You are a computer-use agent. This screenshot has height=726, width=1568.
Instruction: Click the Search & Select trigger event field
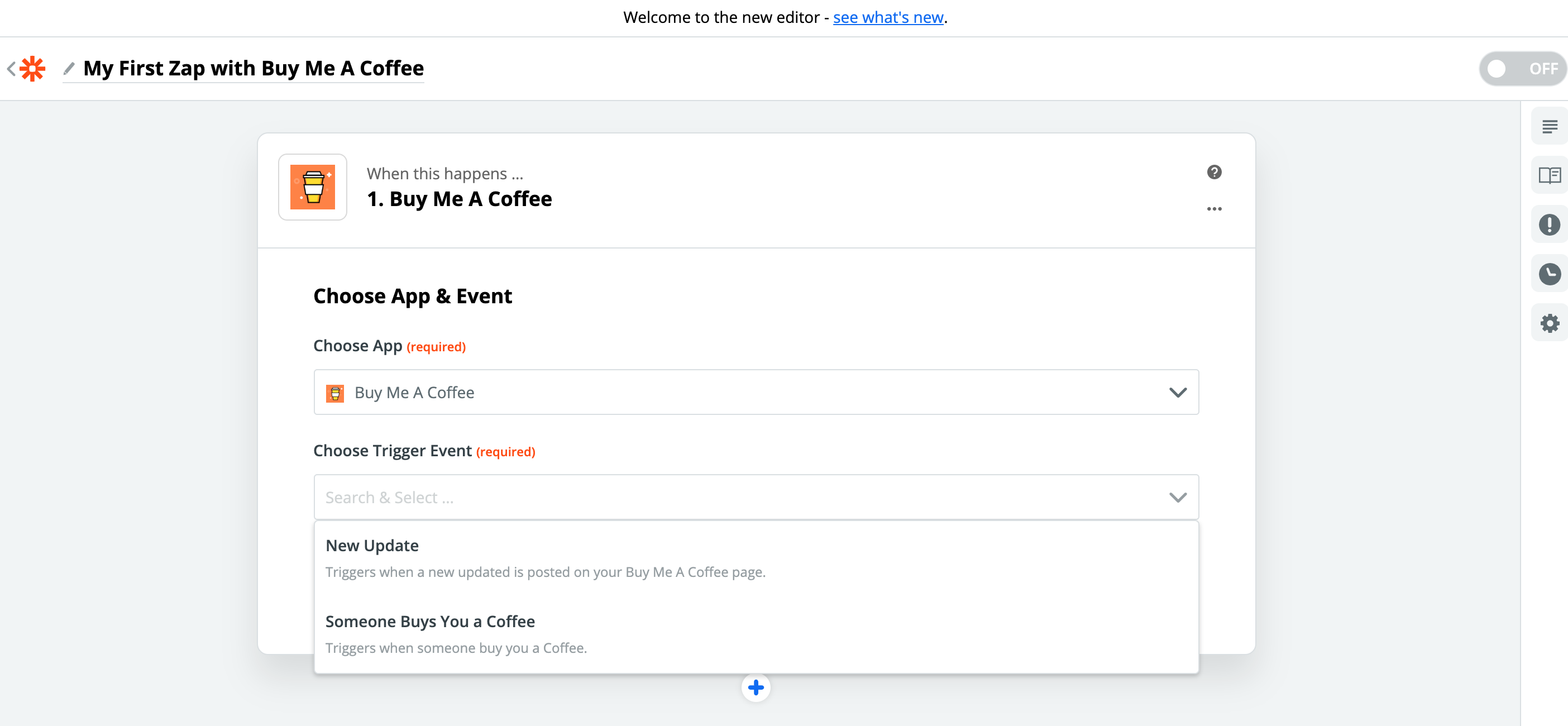[756, 497]
